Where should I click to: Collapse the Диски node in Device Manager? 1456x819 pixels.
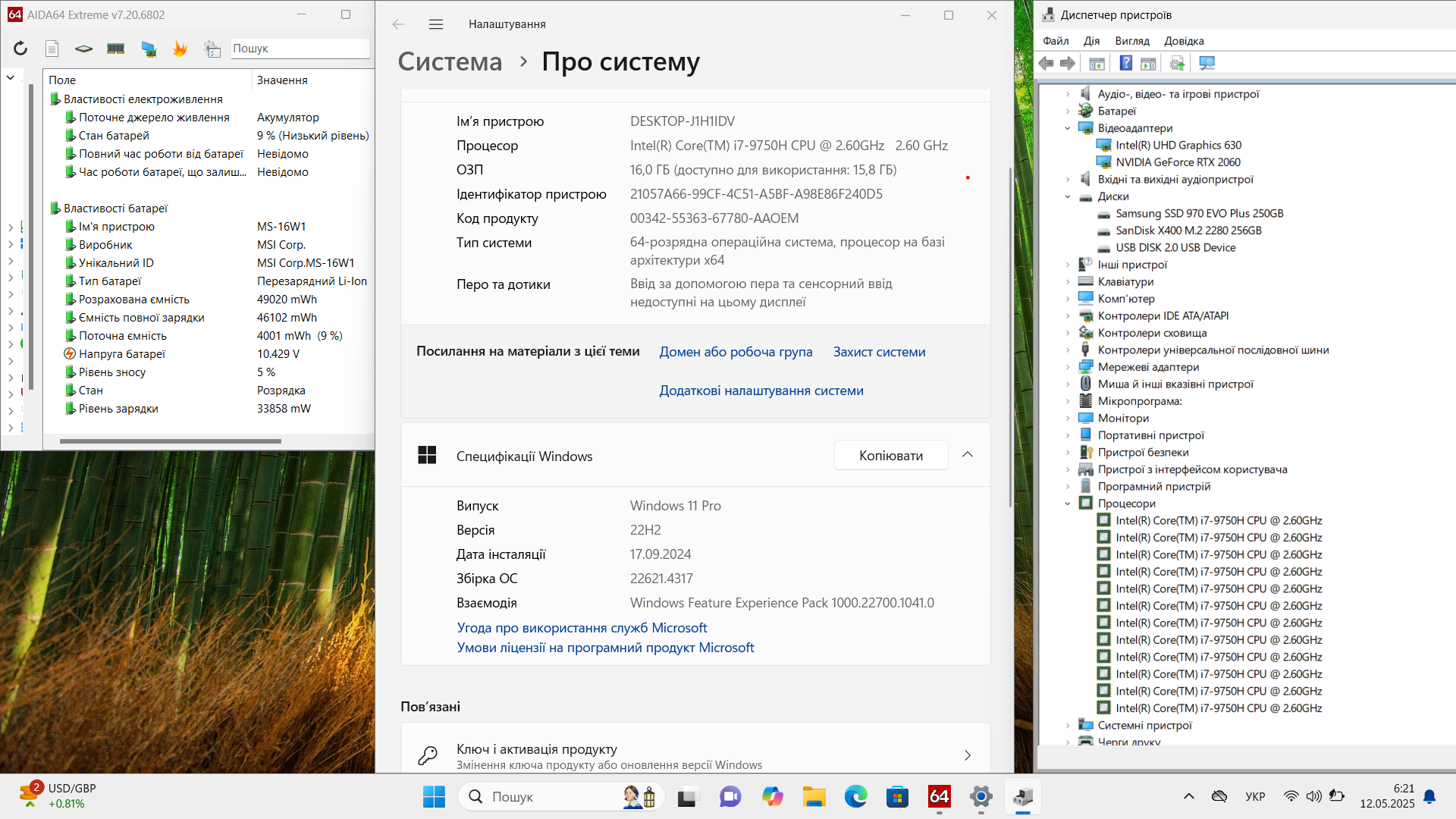1068,196
